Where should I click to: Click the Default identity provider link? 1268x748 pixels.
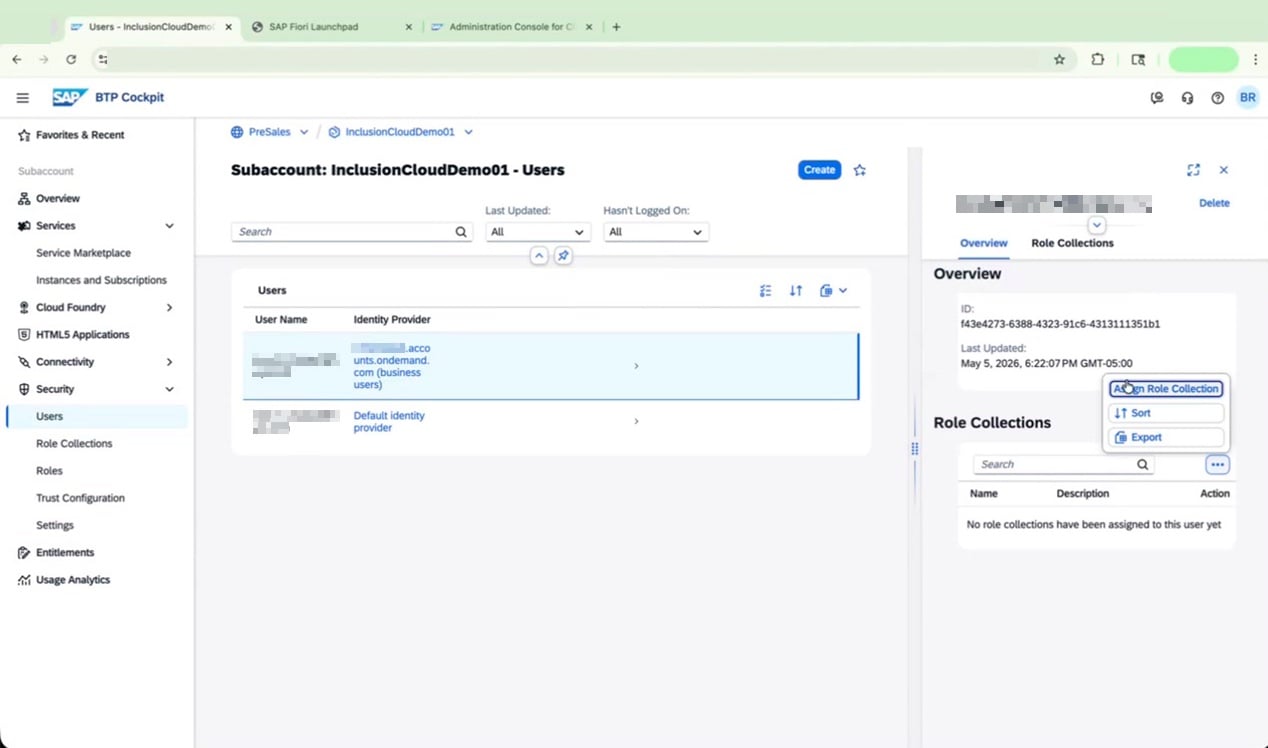389,422
